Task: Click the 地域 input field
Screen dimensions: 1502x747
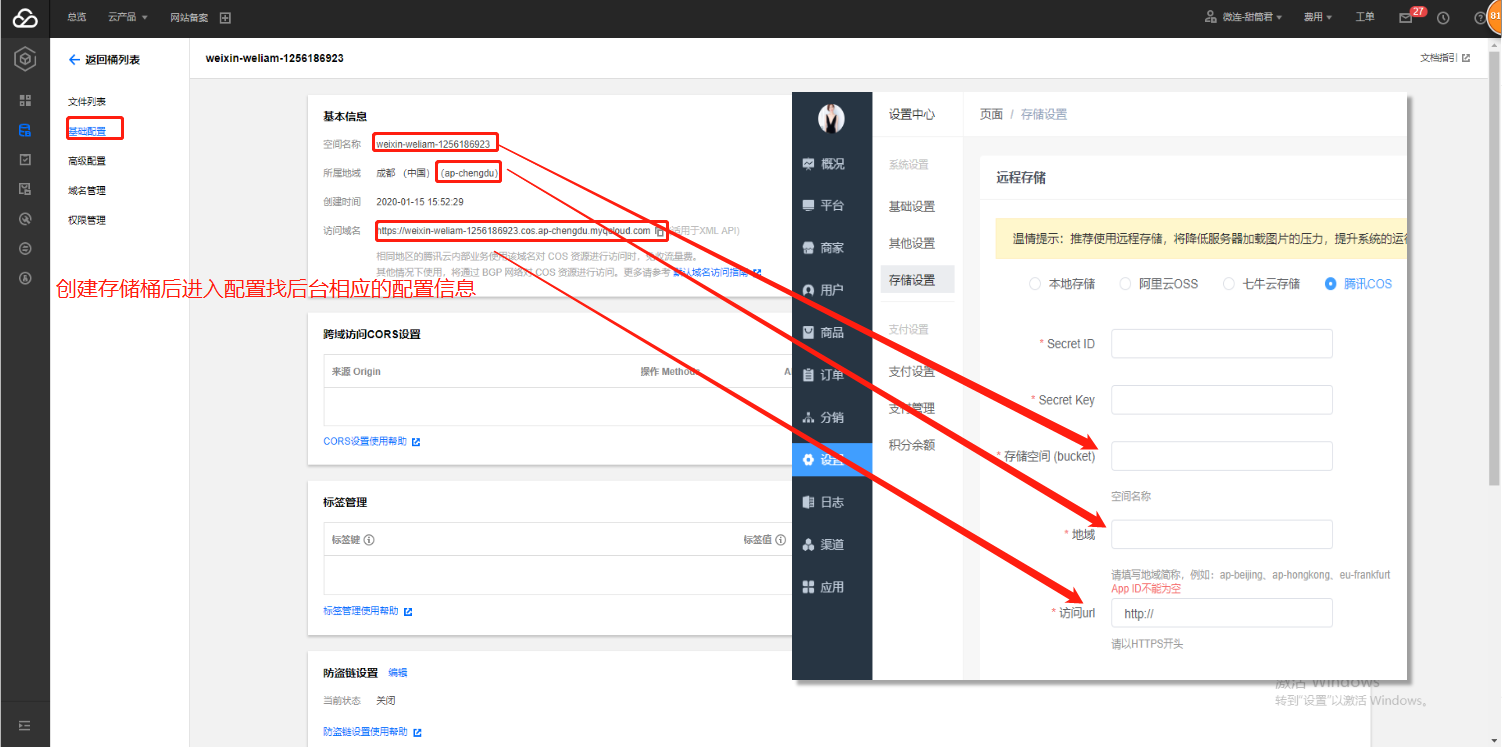Action: click(x=1222, y=534)
